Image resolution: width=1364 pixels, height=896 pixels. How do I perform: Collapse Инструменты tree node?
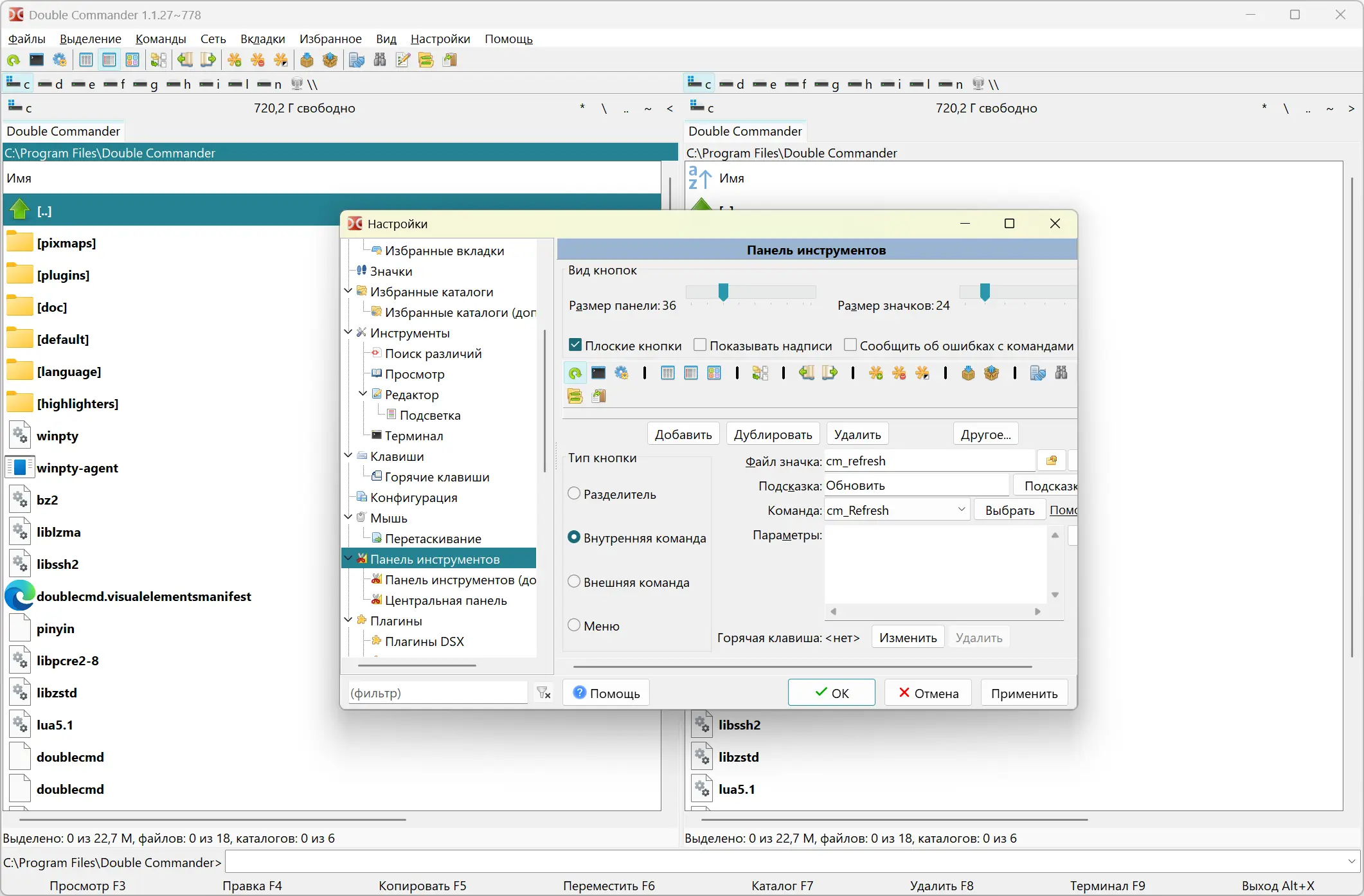click(348, 333)
